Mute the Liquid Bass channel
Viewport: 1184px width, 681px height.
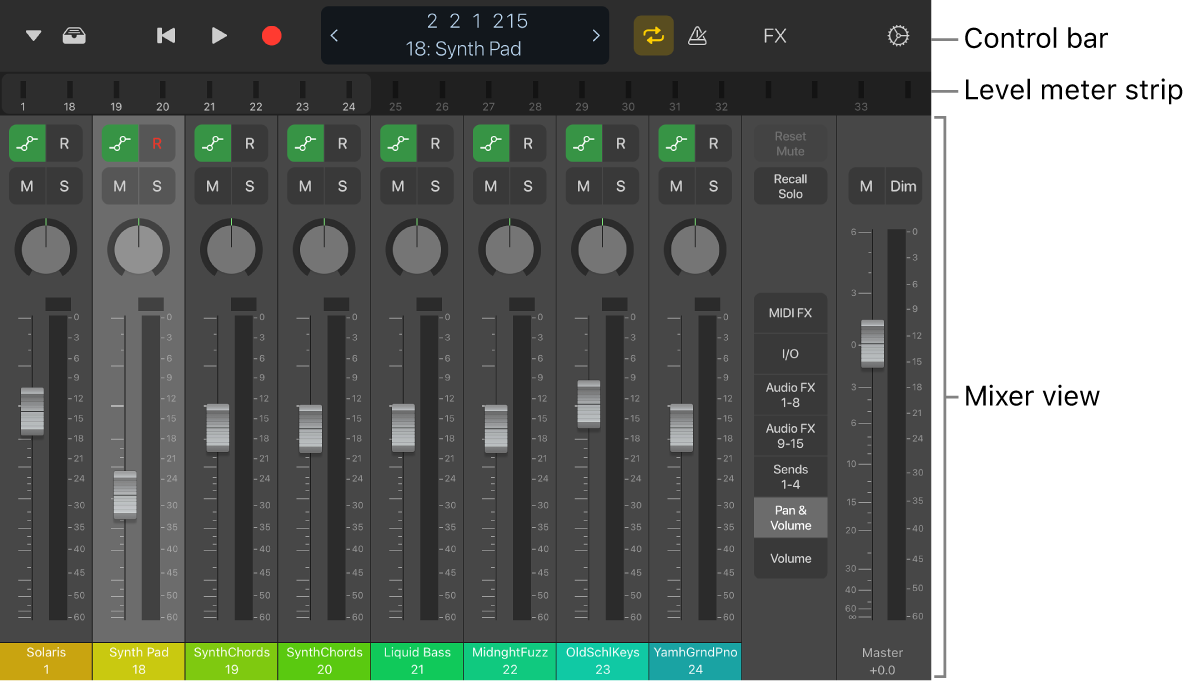[x=397, y=185]
